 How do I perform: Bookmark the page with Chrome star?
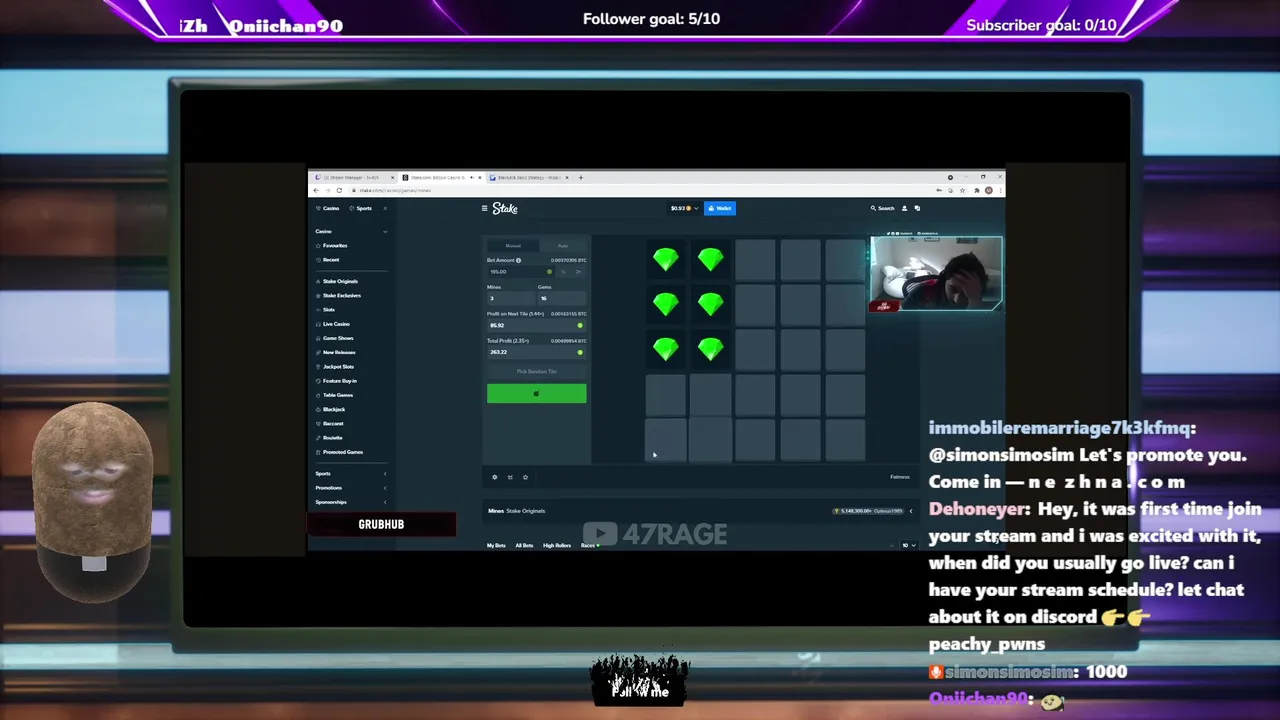pyautogui.click(x=962, y=190)
